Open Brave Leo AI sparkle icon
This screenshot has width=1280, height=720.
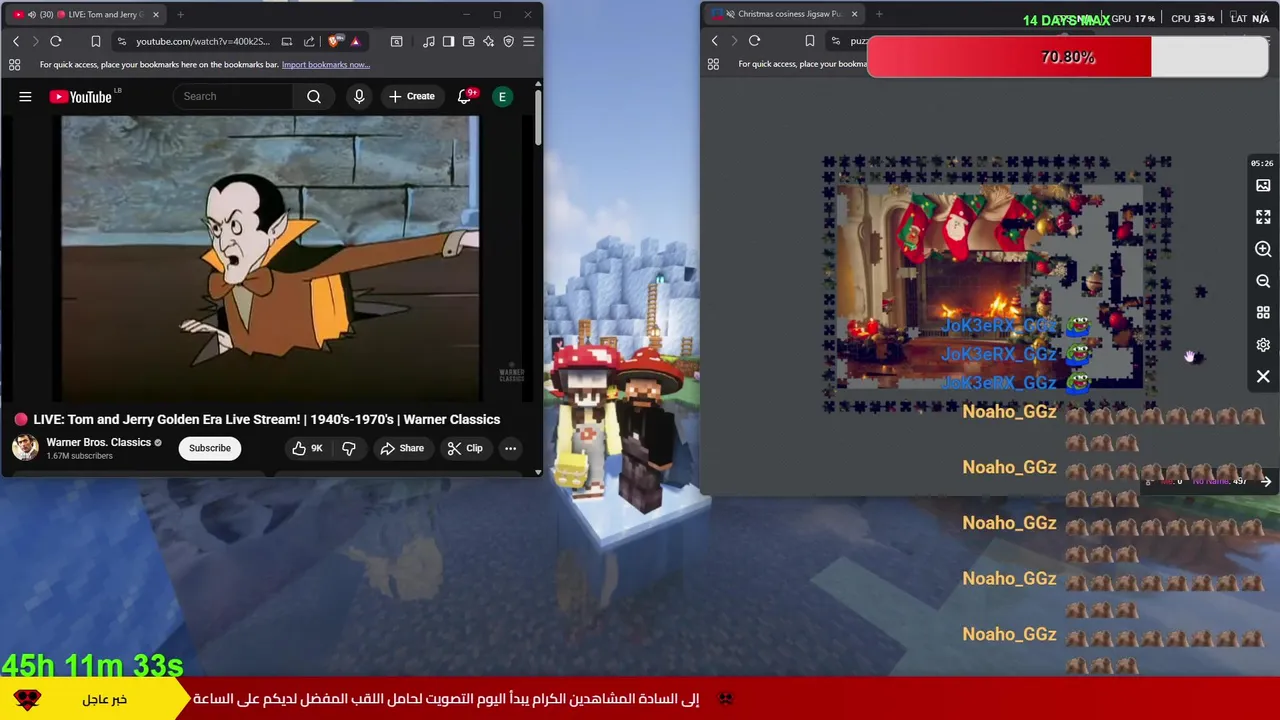[x=488, y=41]
